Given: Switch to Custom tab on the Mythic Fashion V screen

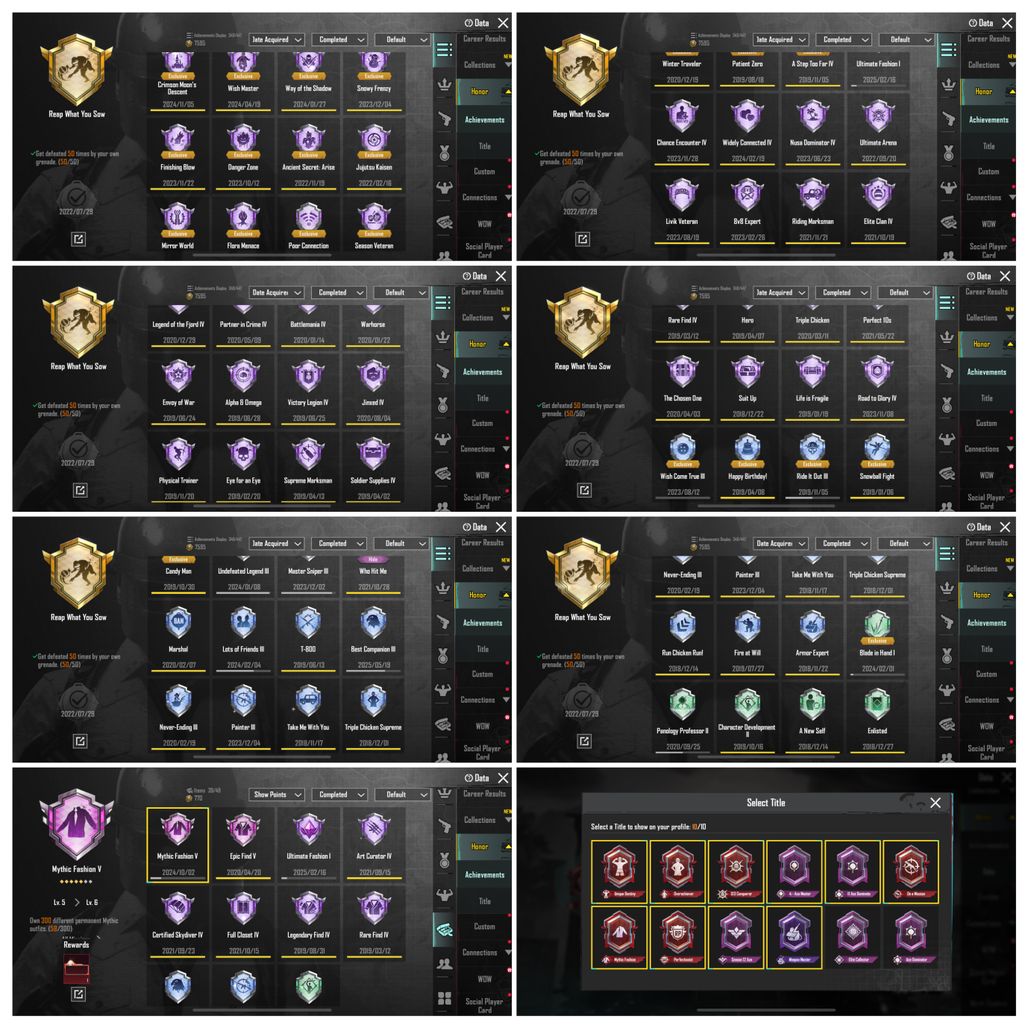Looking at the screenshot, I should [x=484, y=926].
